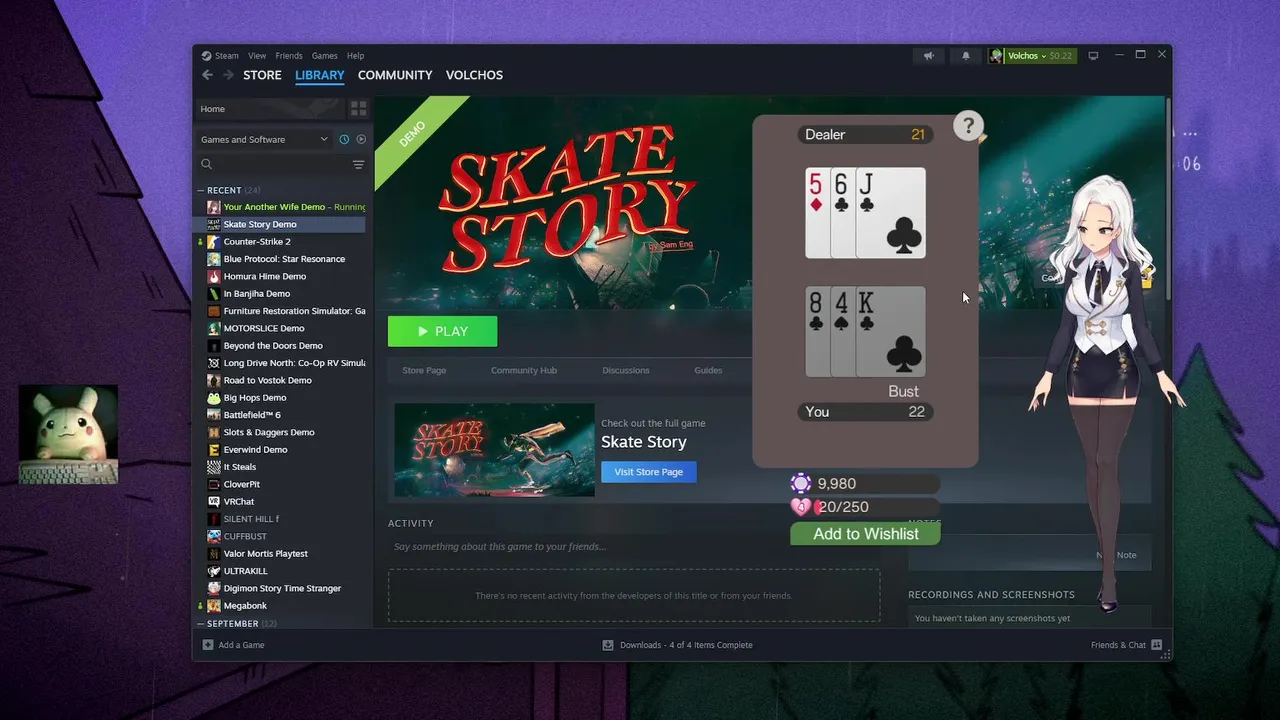This screenshot has width=1280, height=720.
Task: Collapse the RECENT section
Action: pyautogui.click(x=201, y=190)
